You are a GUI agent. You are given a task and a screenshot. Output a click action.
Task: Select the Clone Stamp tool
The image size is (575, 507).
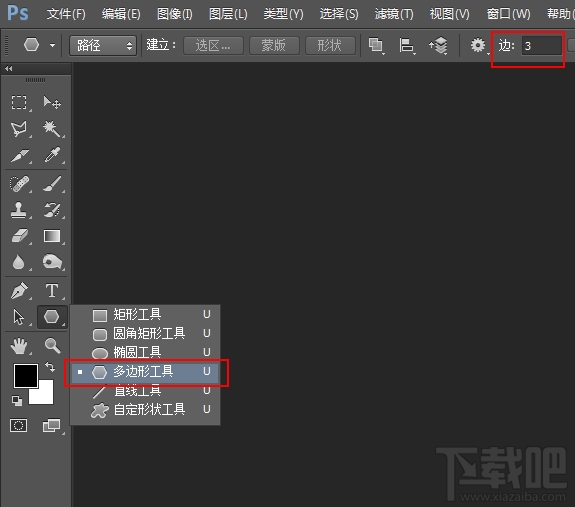19,210
